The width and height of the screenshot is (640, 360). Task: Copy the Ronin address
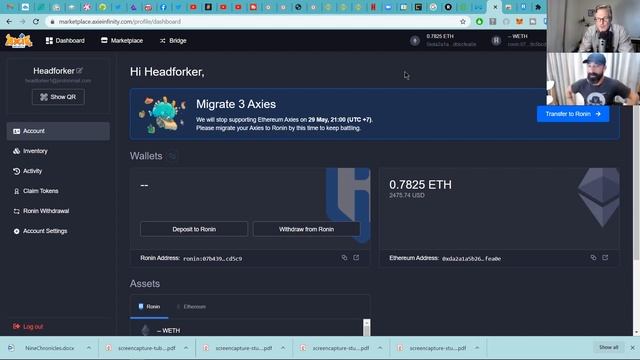pyautogui.click(x=344, y=258)
